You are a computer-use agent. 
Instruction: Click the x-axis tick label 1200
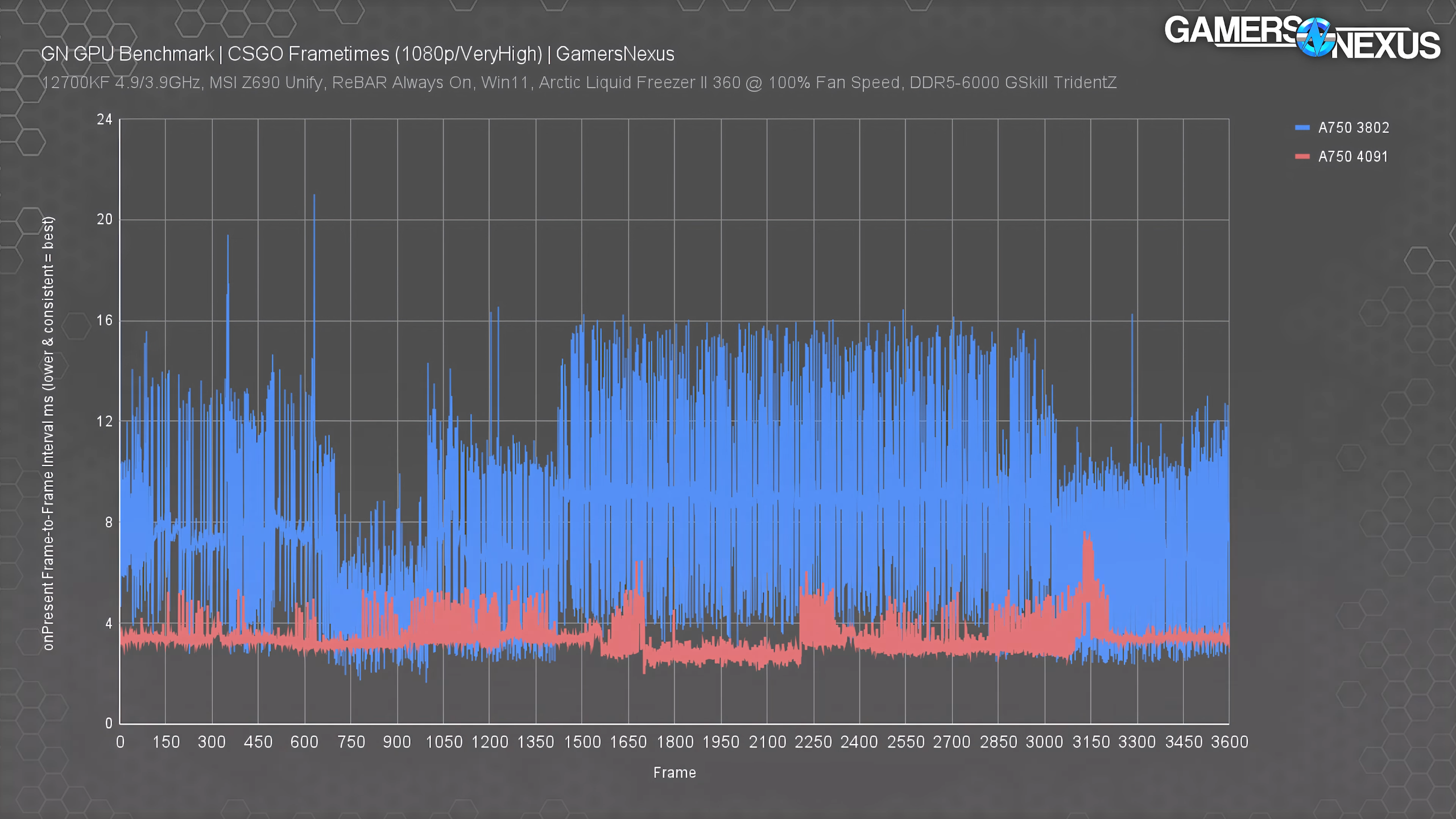(490, 742)
